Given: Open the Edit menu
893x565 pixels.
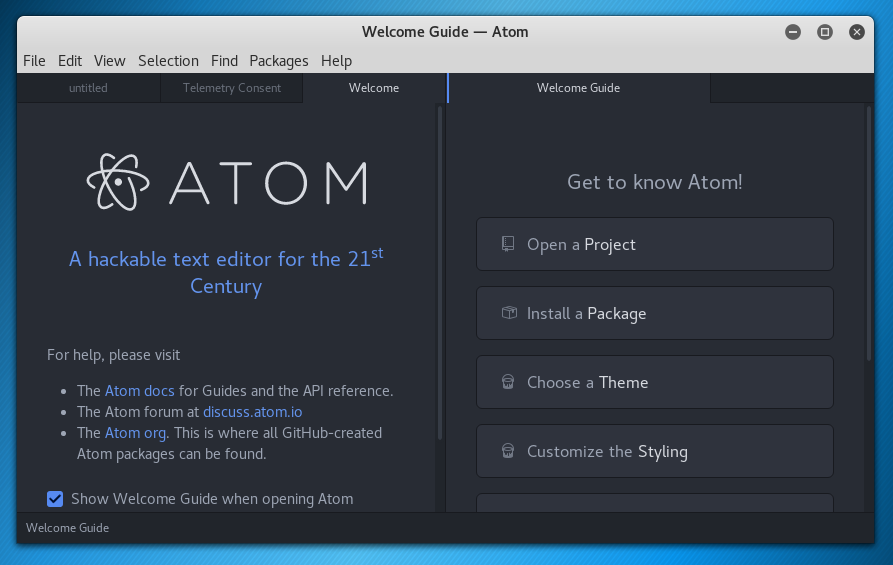Looking at the screenshot, I should [70, 61].
